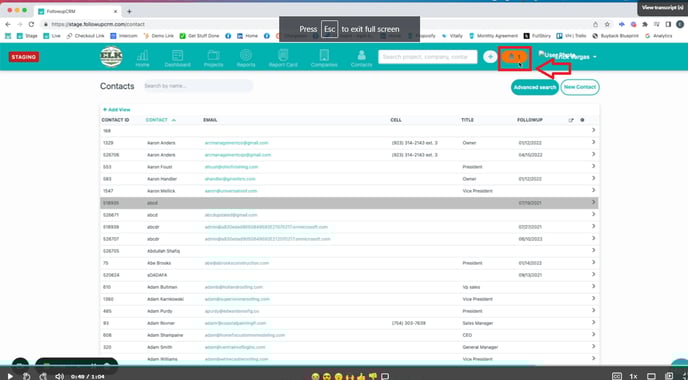
Task: Click the round plus quick-add button
Action: click(x=490, y=57)
